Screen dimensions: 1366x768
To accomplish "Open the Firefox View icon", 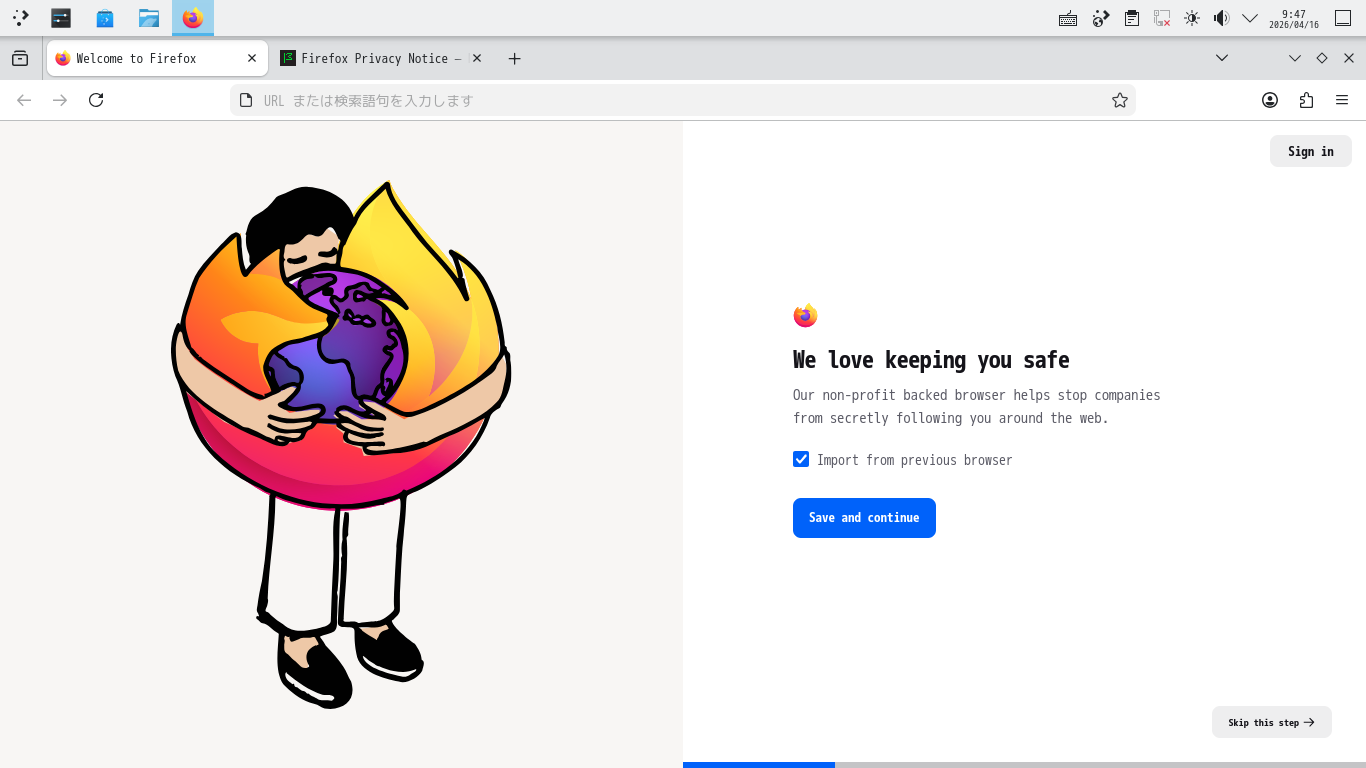I will (20, 59).
